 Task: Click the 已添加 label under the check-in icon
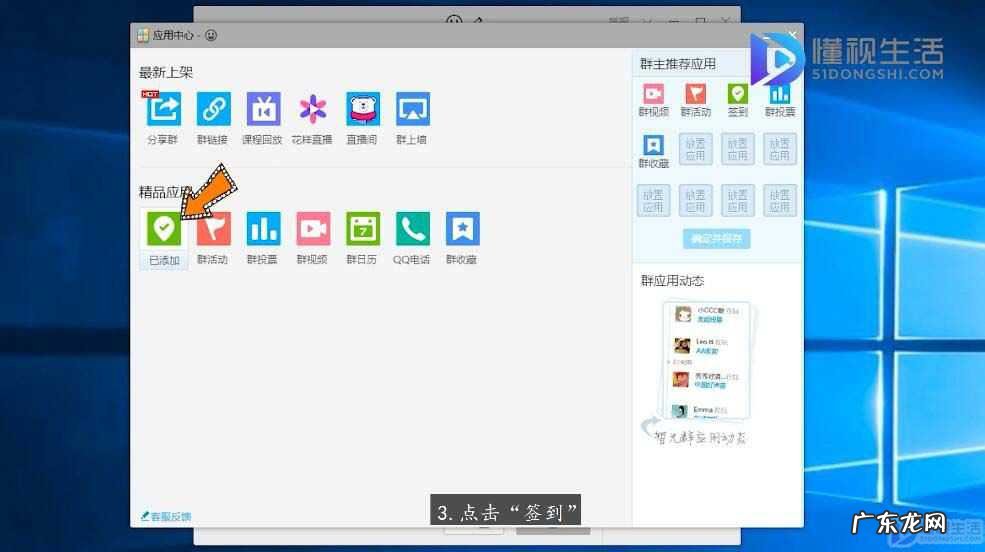click(x=164, y=260)
